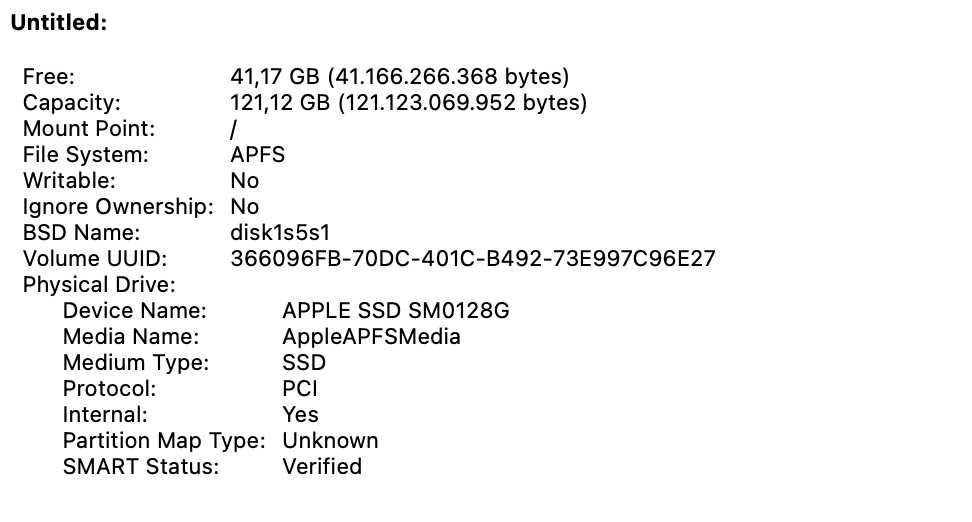The image size is (972, 522).
Task: Click the Physical Drive section label
Action: (x=99, y=284)
